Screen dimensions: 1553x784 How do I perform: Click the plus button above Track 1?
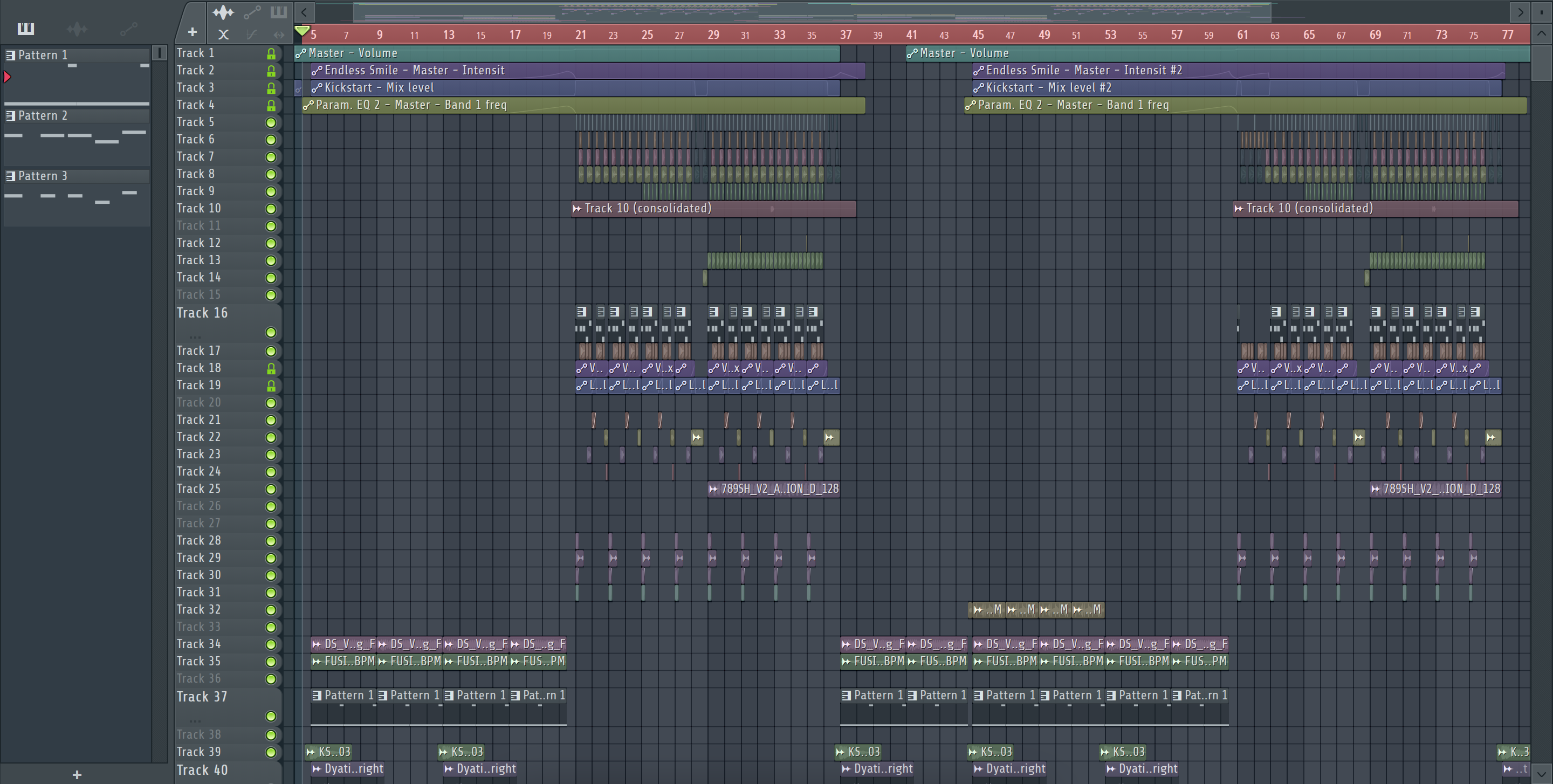193,32
